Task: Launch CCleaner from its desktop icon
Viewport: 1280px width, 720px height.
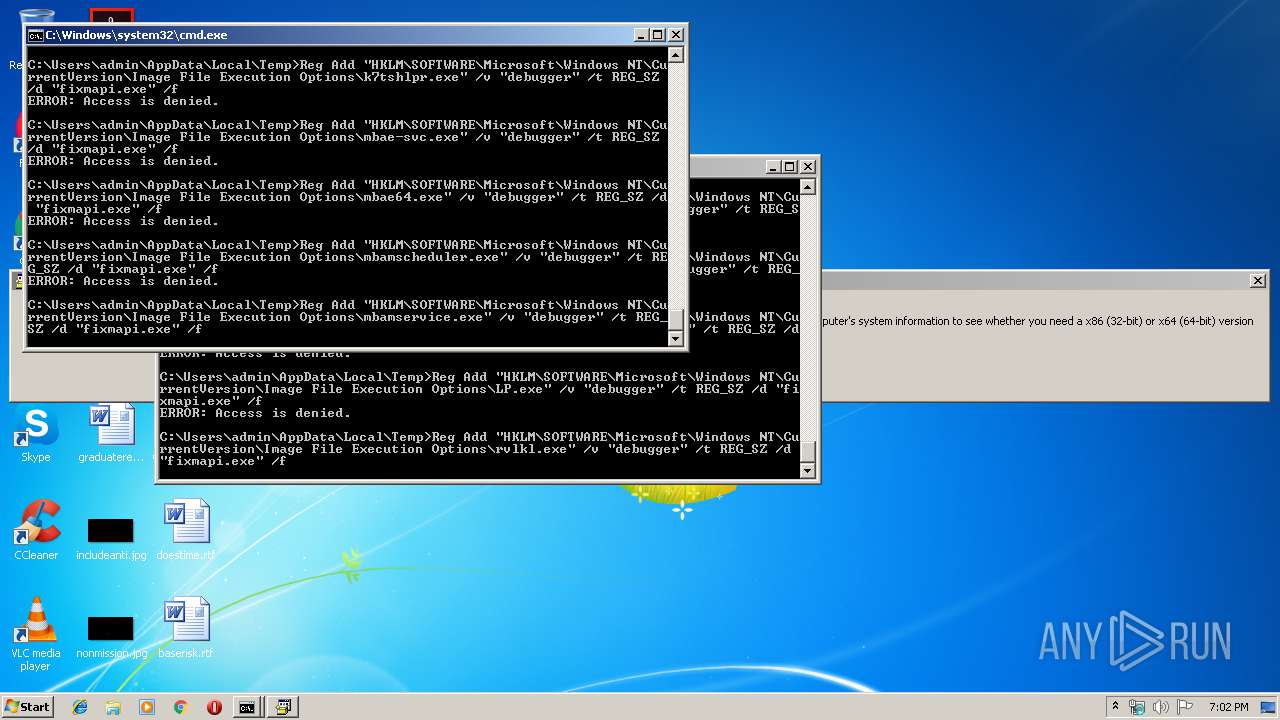Action: pos(36,525)
